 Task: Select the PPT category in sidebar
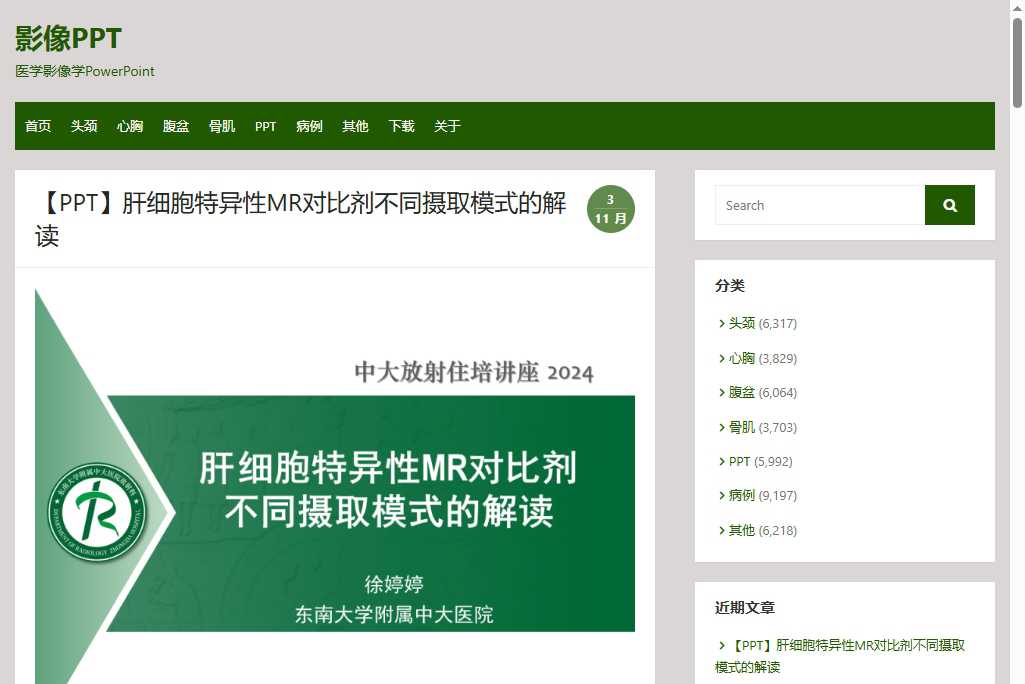[x=739, y=461]
